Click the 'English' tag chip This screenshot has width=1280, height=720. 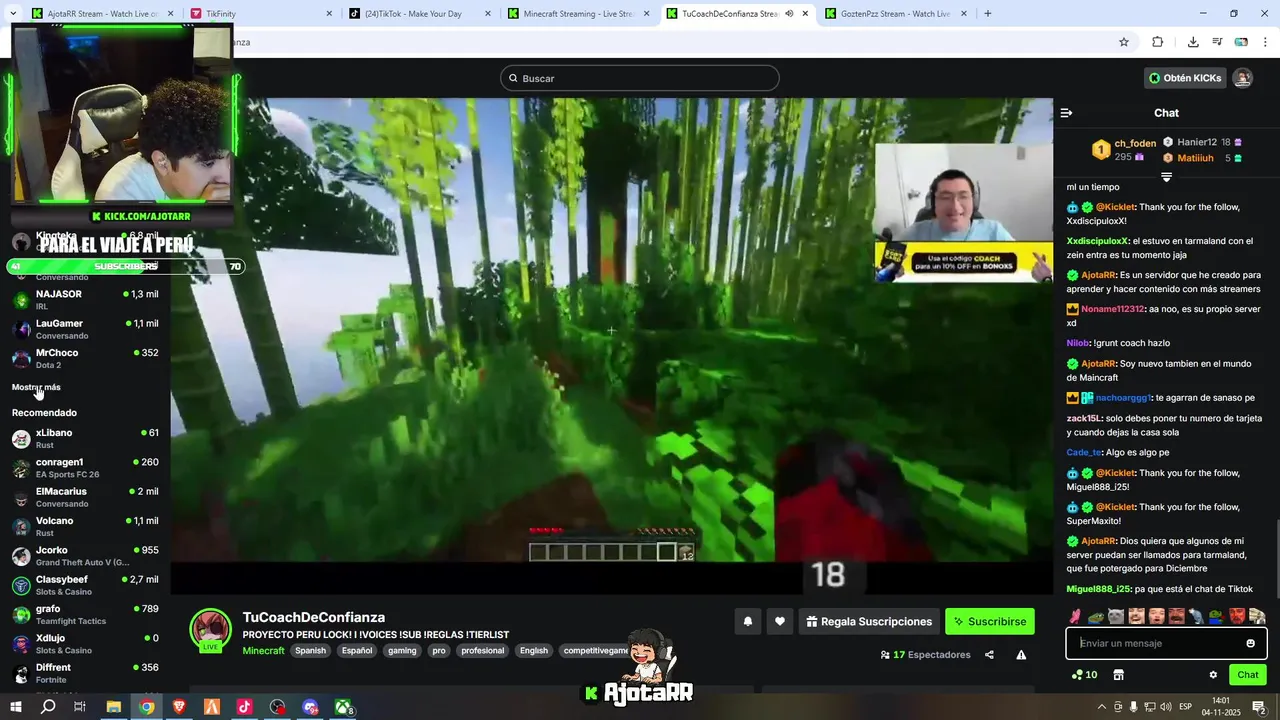point(534,650)
